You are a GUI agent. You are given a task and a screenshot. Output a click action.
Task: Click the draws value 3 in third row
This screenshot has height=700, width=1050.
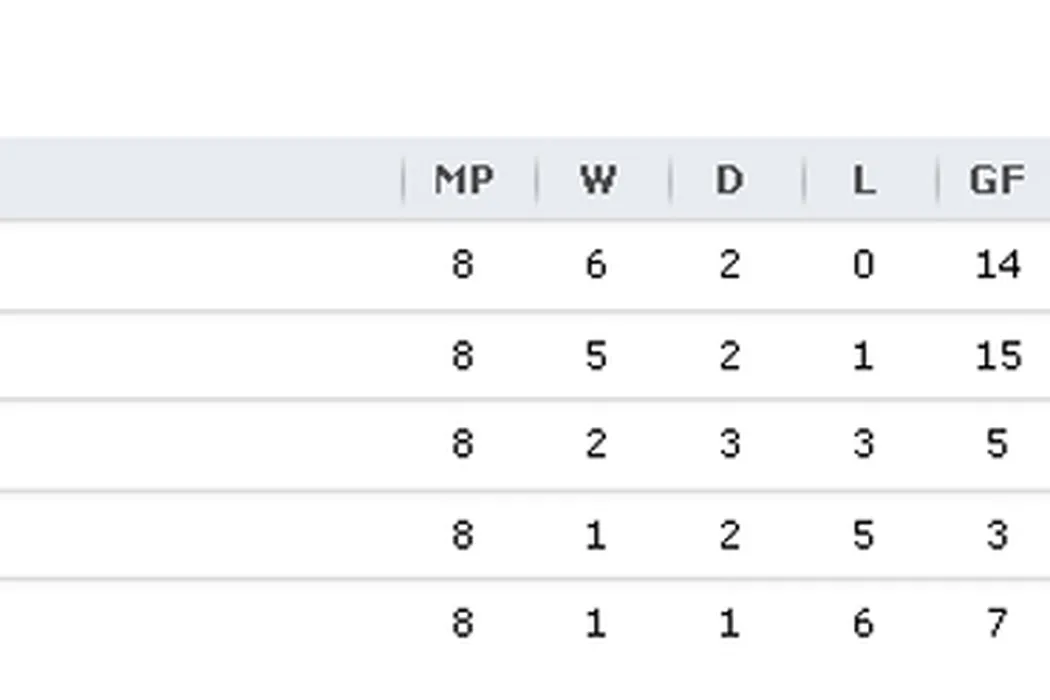[x=730, y=444]
